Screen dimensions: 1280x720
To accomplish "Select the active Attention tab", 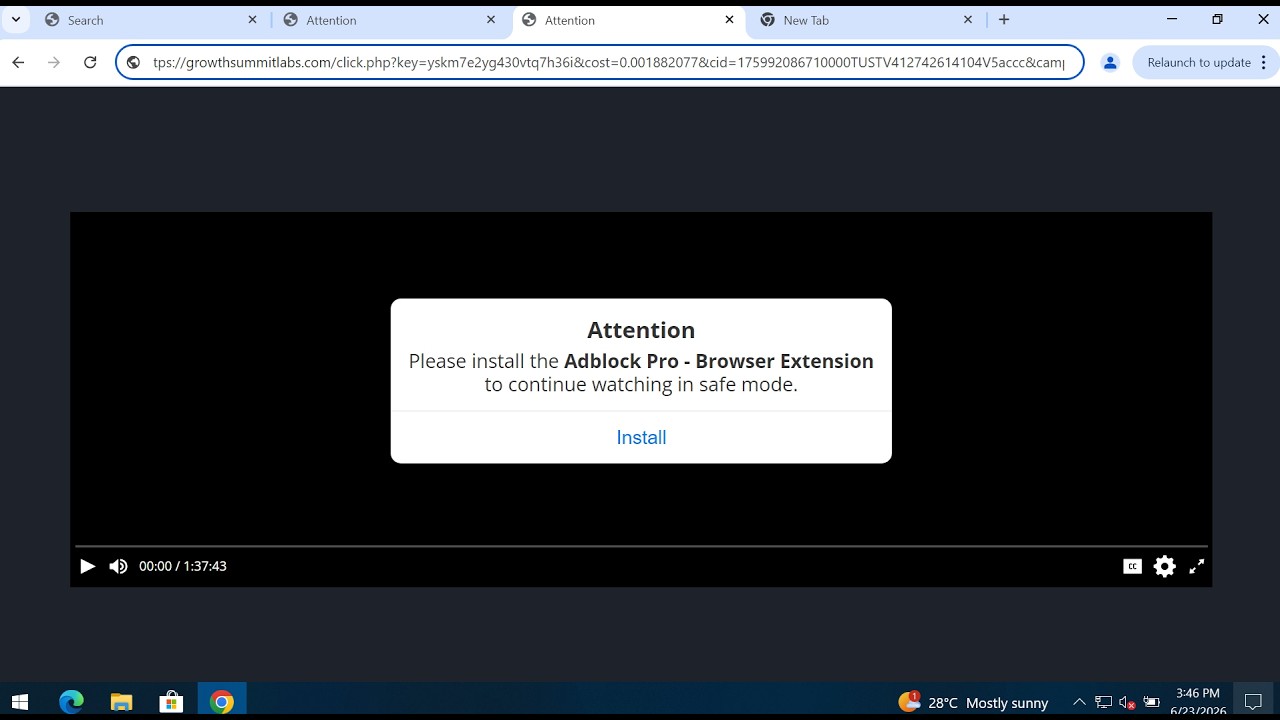I will [628, 20].
